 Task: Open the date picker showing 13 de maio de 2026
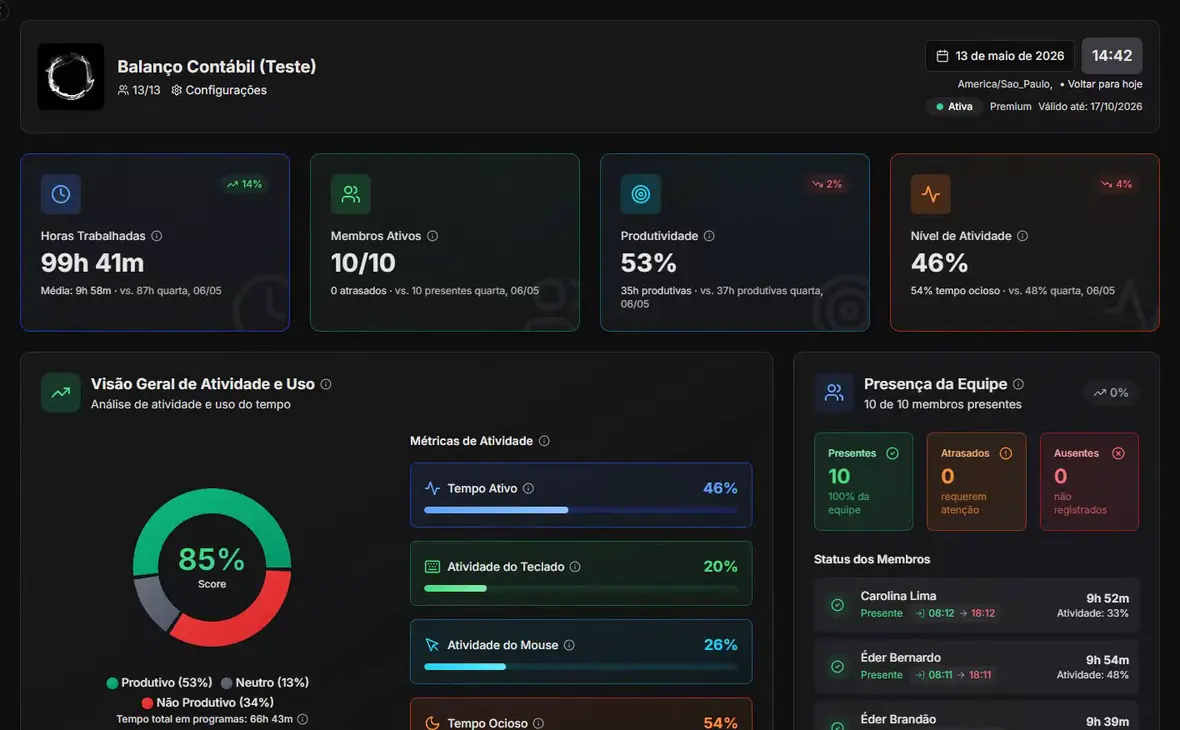999,56
